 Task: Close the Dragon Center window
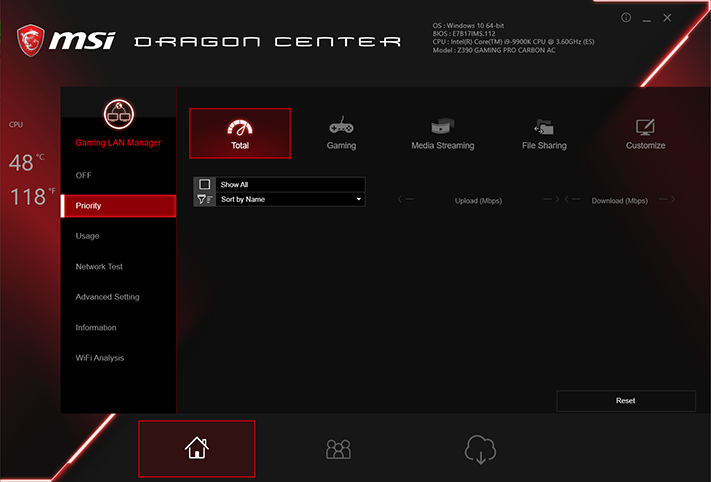click(667, 18)
